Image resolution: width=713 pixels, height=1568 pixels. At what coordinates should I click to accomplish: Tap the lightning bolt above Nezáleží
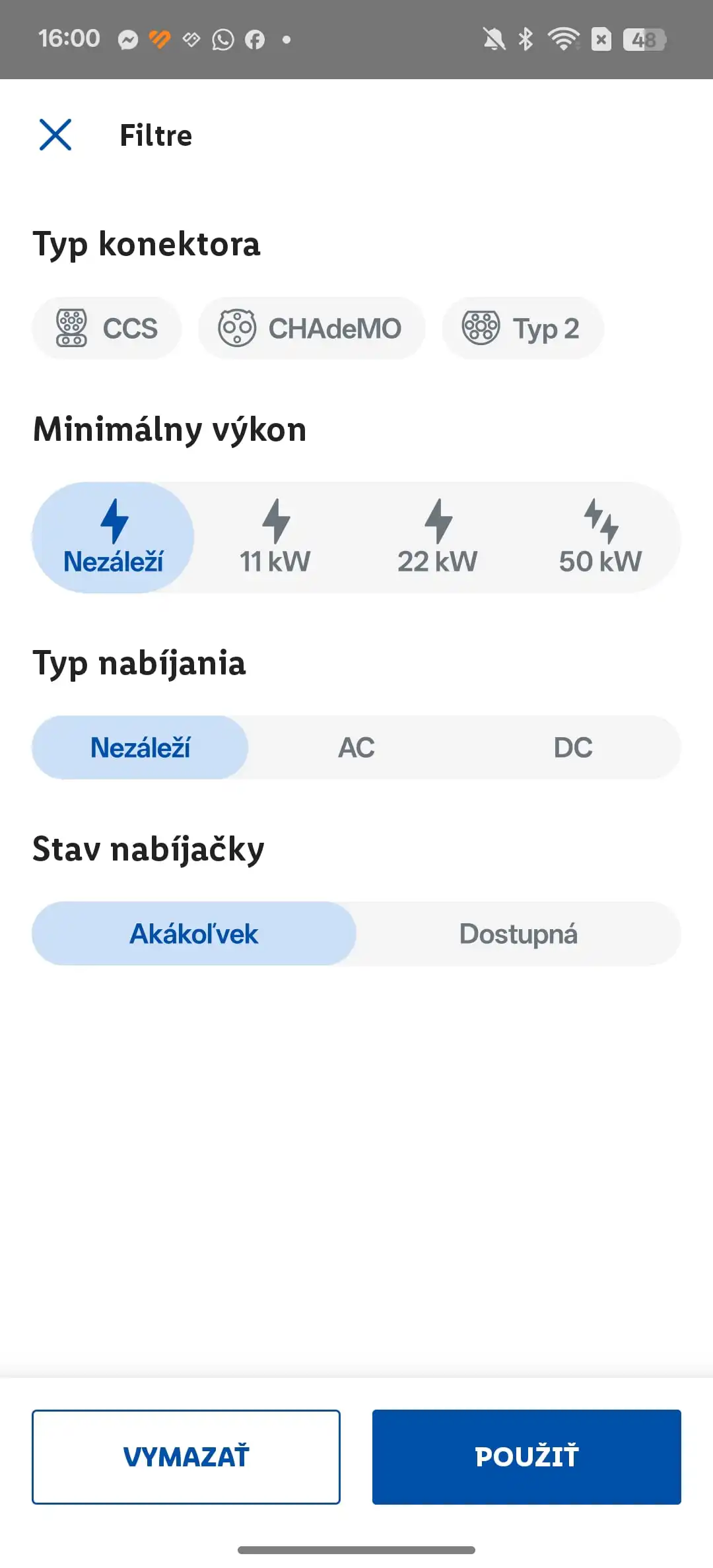pyautogui.click(x=114, y=520)
